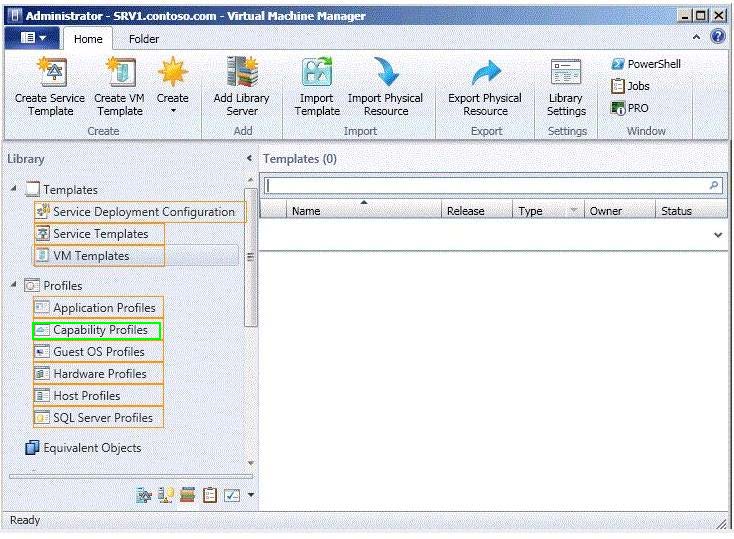Show the Jobs window
The height and width of the screenshot is (539, 734).
point(630,86)
